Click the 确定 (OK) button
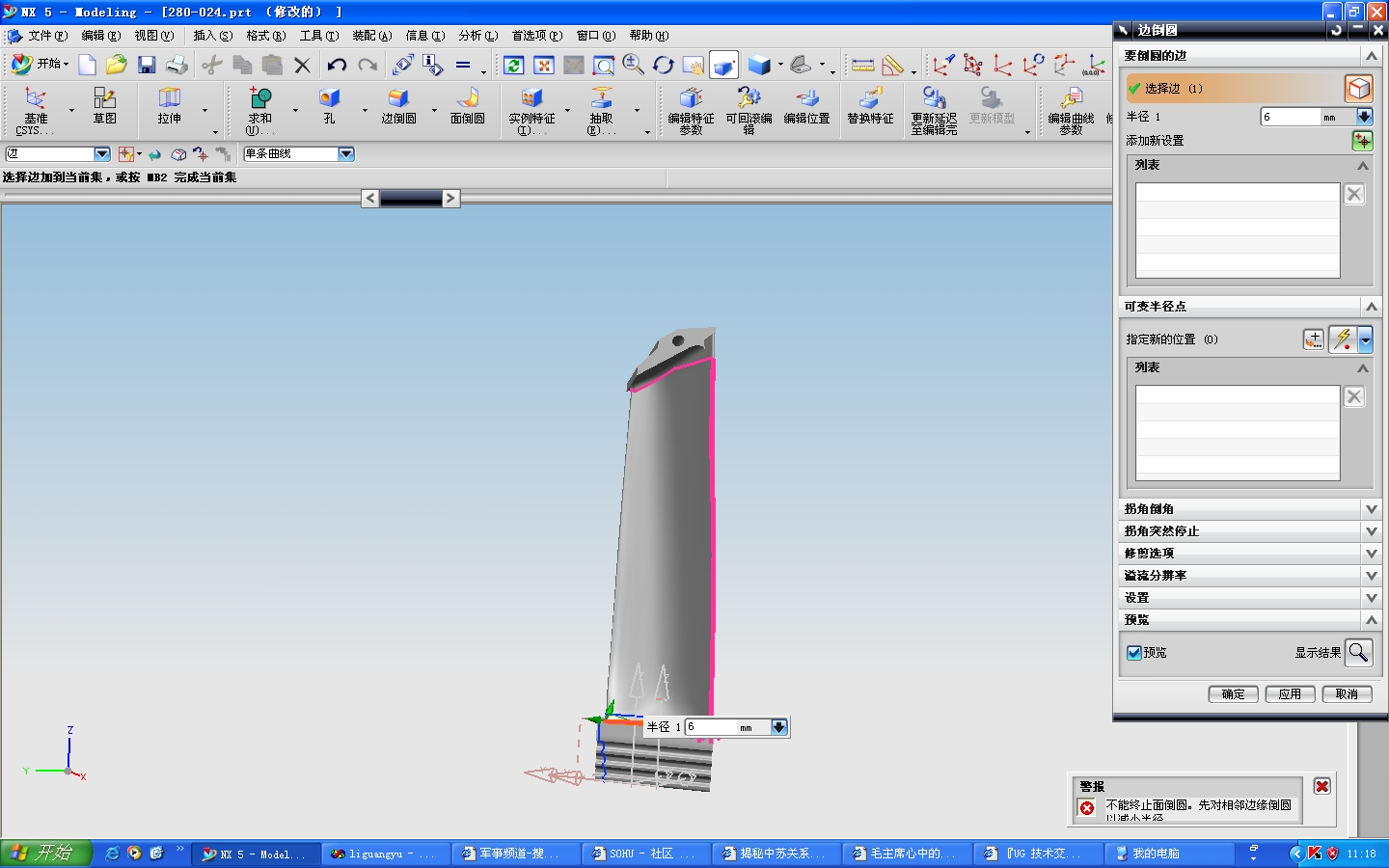Screen dimensions: 1389x868 (x=1233, y=694)
